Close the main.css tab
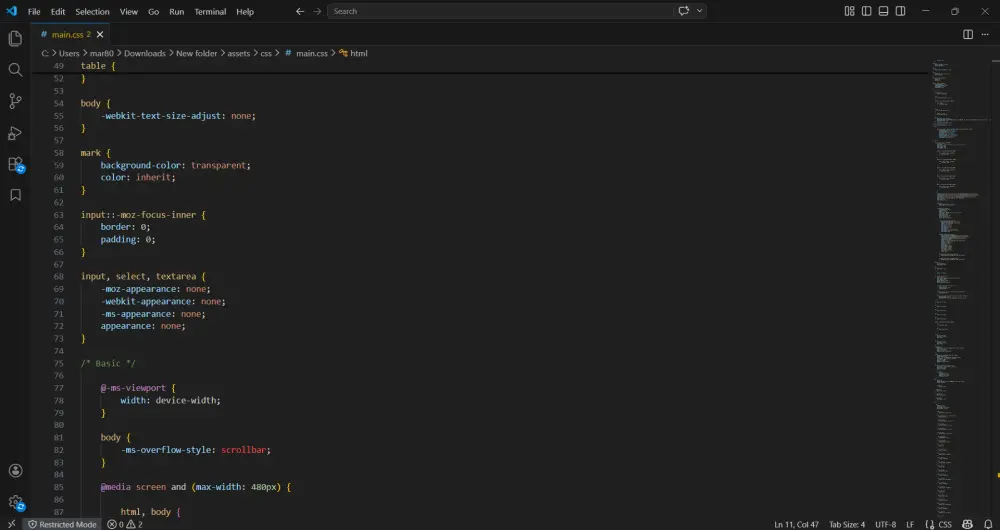Screen dimensions: 1000x530 [x=99, y=34]
